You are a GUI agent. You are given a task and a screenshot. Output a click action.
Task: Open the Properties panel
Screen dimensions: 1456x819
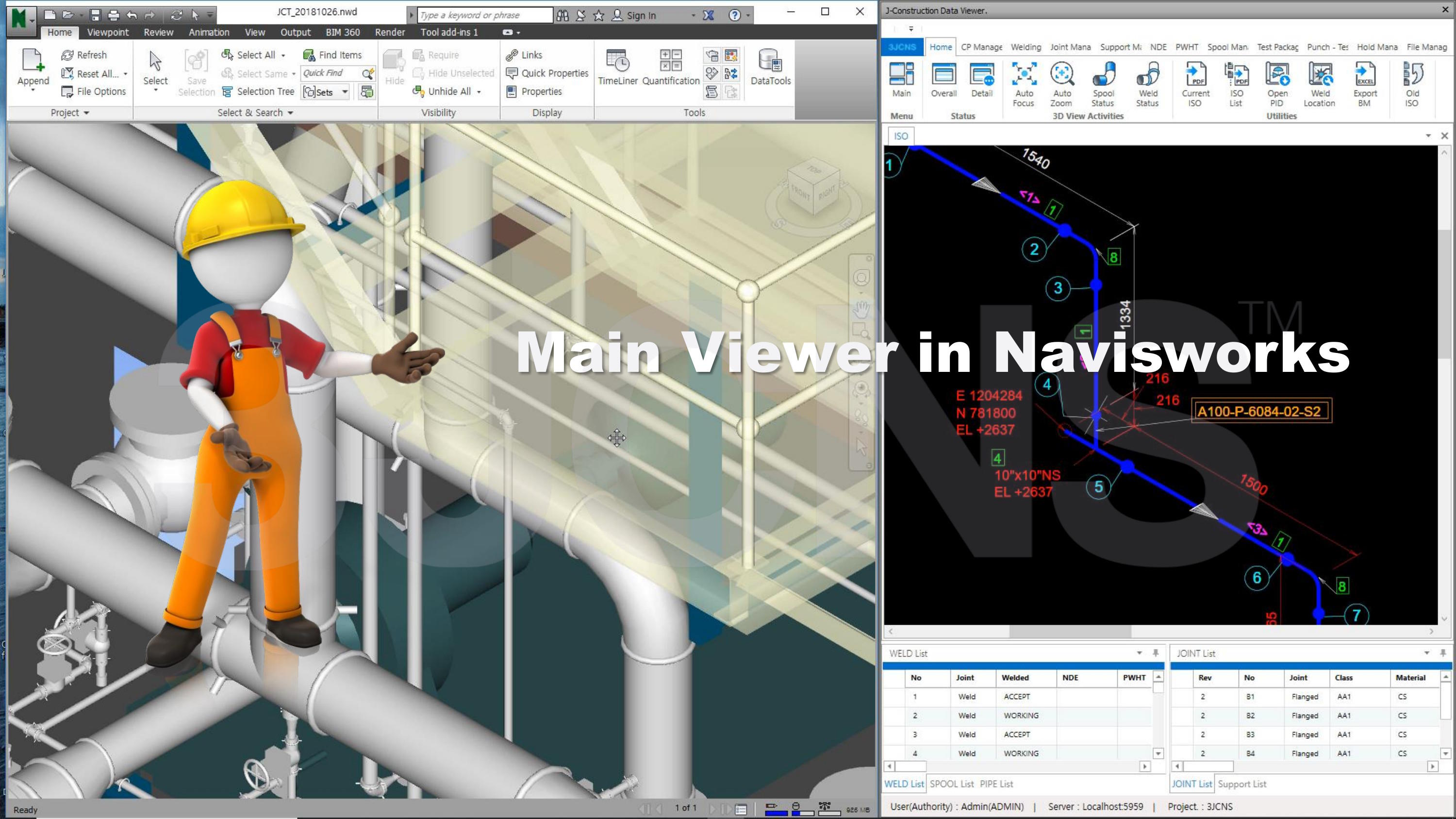(533, 92)
